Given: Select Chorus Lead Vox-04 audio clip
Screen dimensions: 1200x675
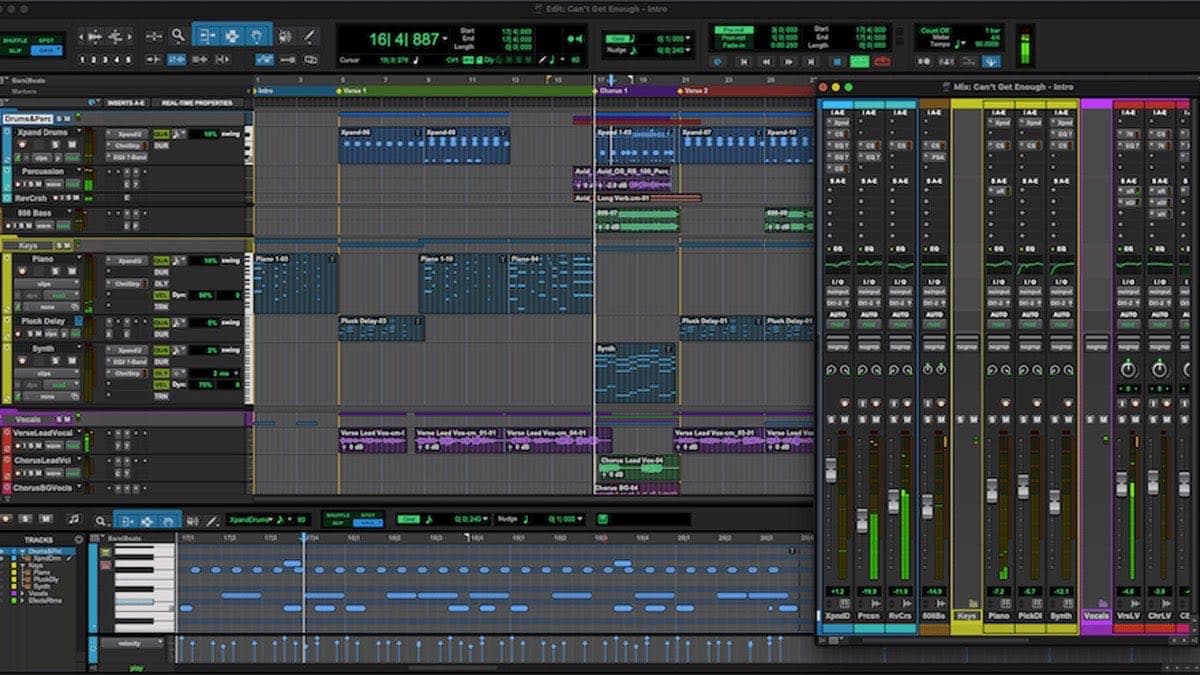Looking at the screenshot, I should tap(637, 467).
